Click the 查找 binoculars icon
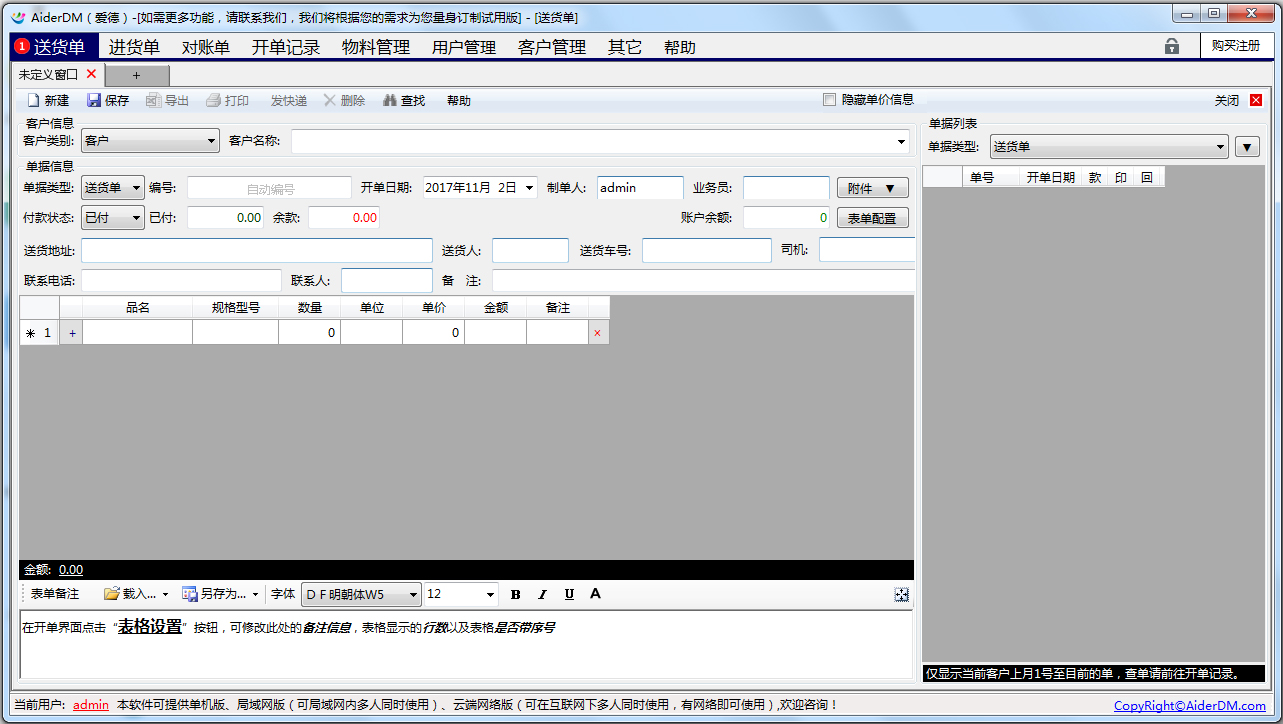The width and height of the screenshot is (1283, 724). click(390, 100)
